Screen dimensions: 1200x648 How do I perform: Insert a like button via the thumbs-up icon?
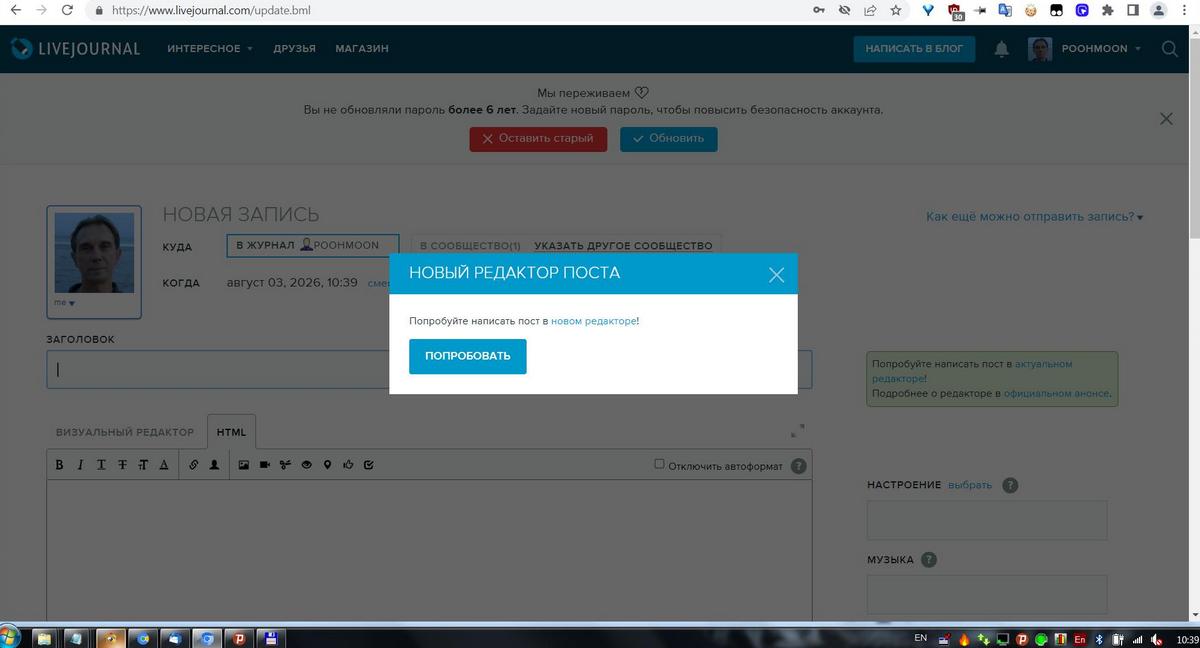(348, 465)
